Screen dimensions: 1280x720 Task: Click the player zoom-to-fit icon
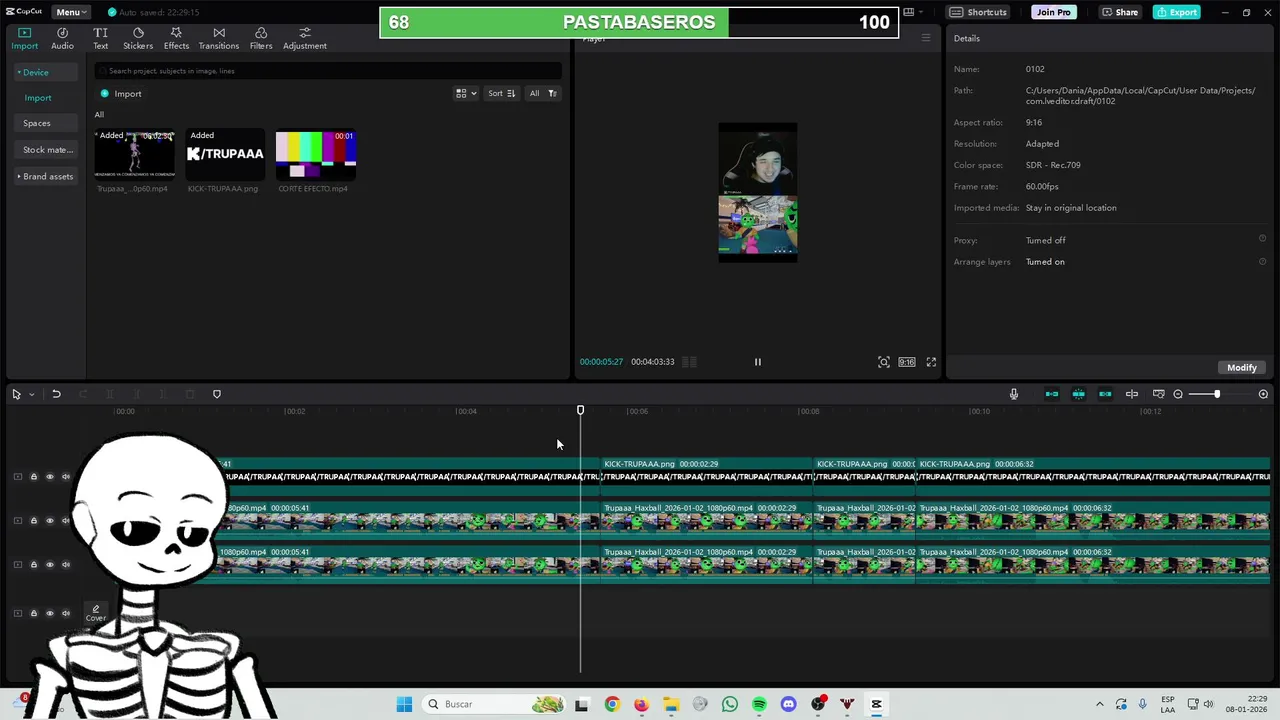tap(884, 362)
